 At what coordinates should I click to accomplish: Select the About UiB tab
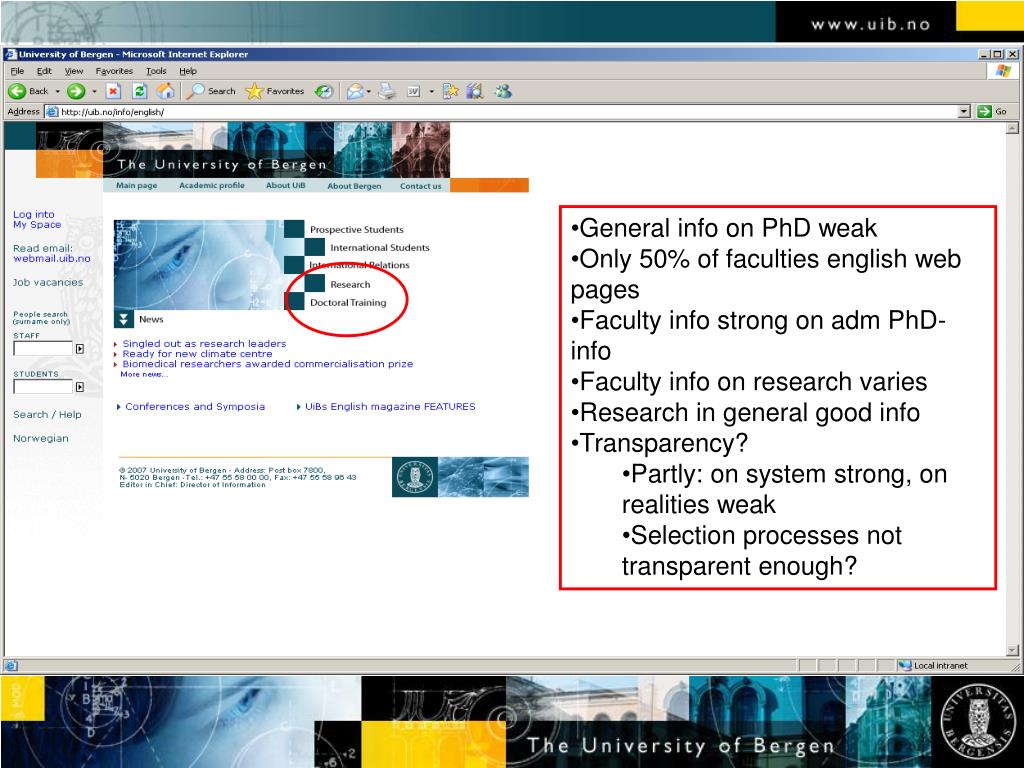[x=285, y=185]
